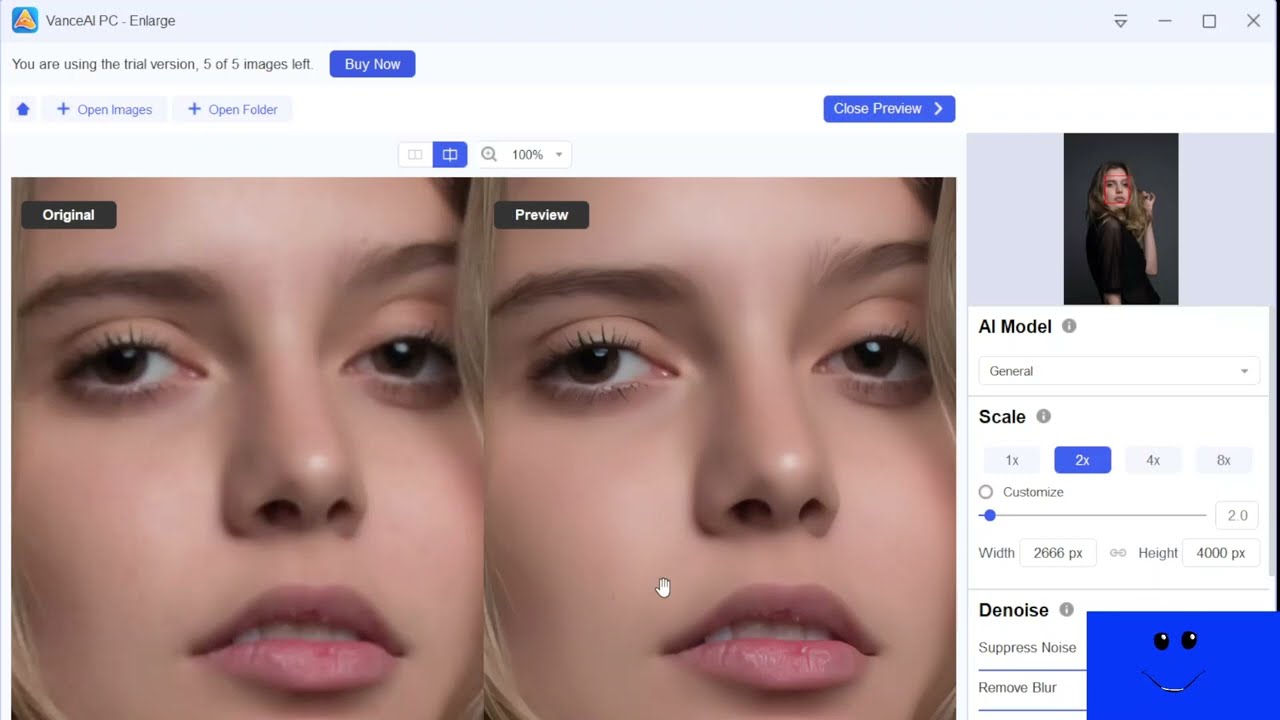1280x720 pixels.
Task: Open the 100% zoom level dropdown
Action: 537,154
